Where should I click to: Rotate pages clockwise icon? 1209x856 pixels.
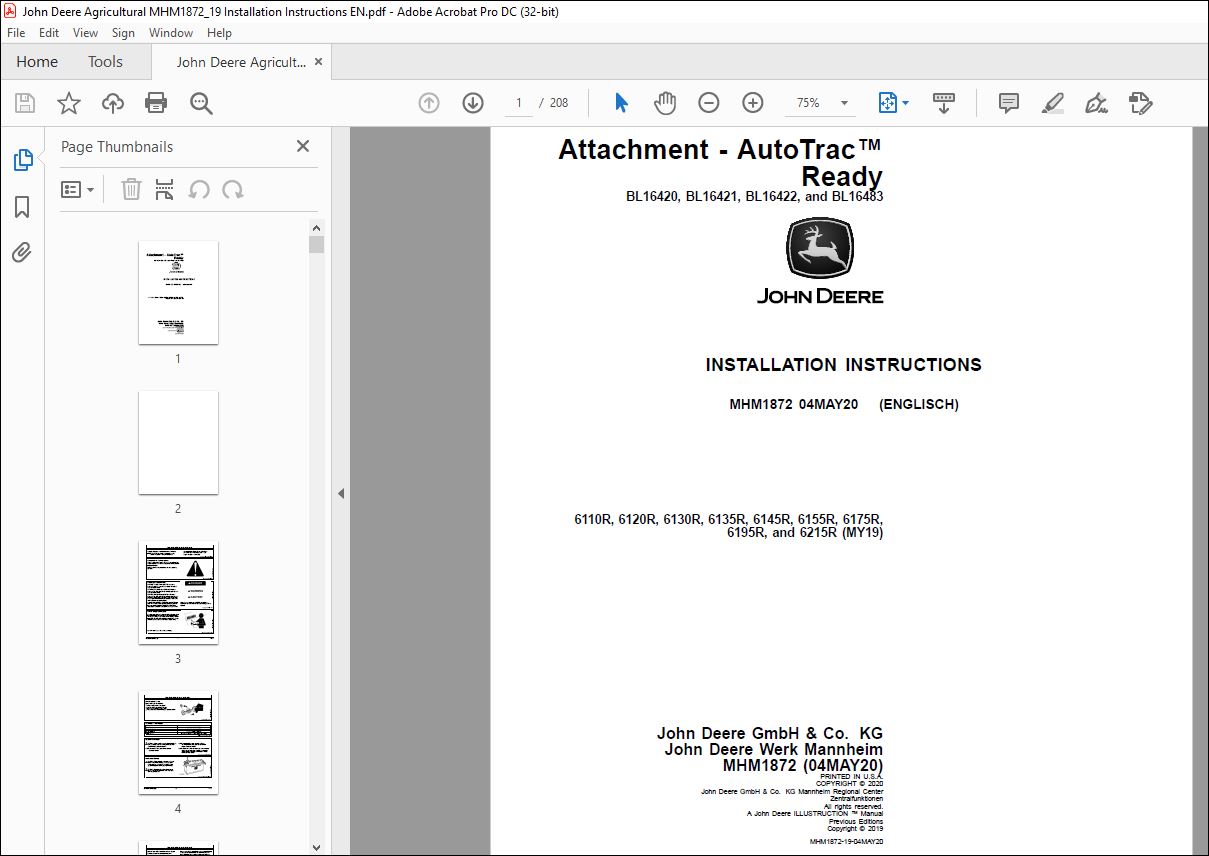point(233,189)
